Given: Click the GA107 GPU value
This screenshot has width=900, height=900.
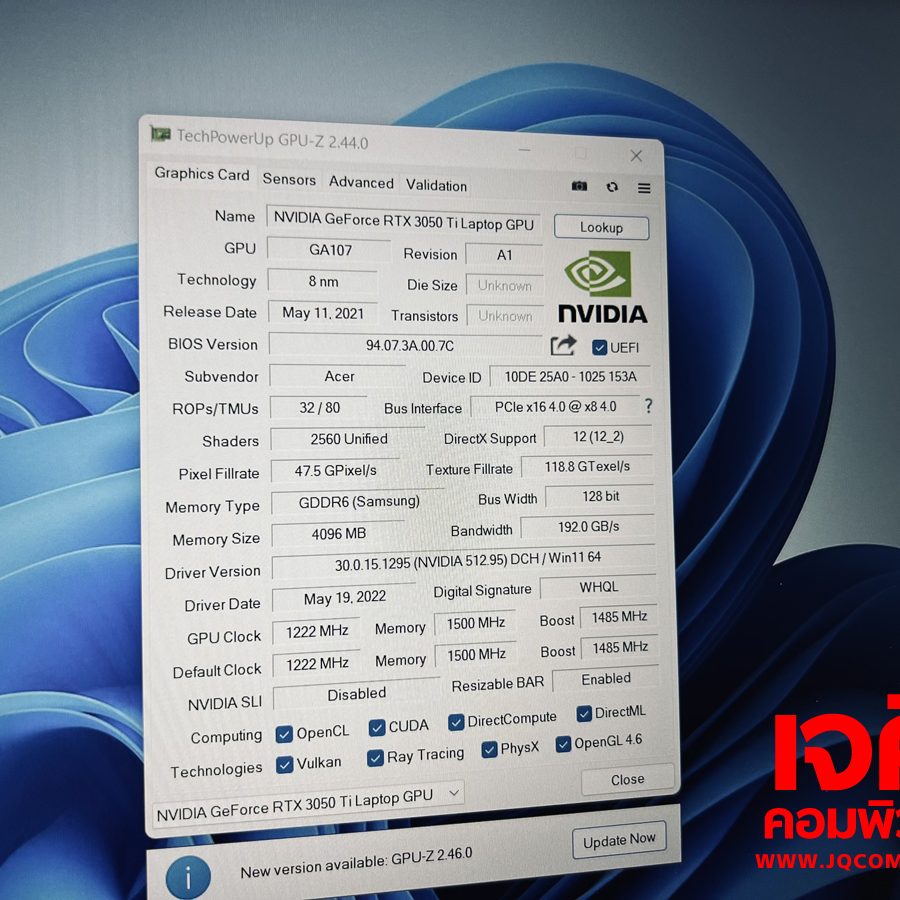Looking at the screenshot, I should coord(329,250).
